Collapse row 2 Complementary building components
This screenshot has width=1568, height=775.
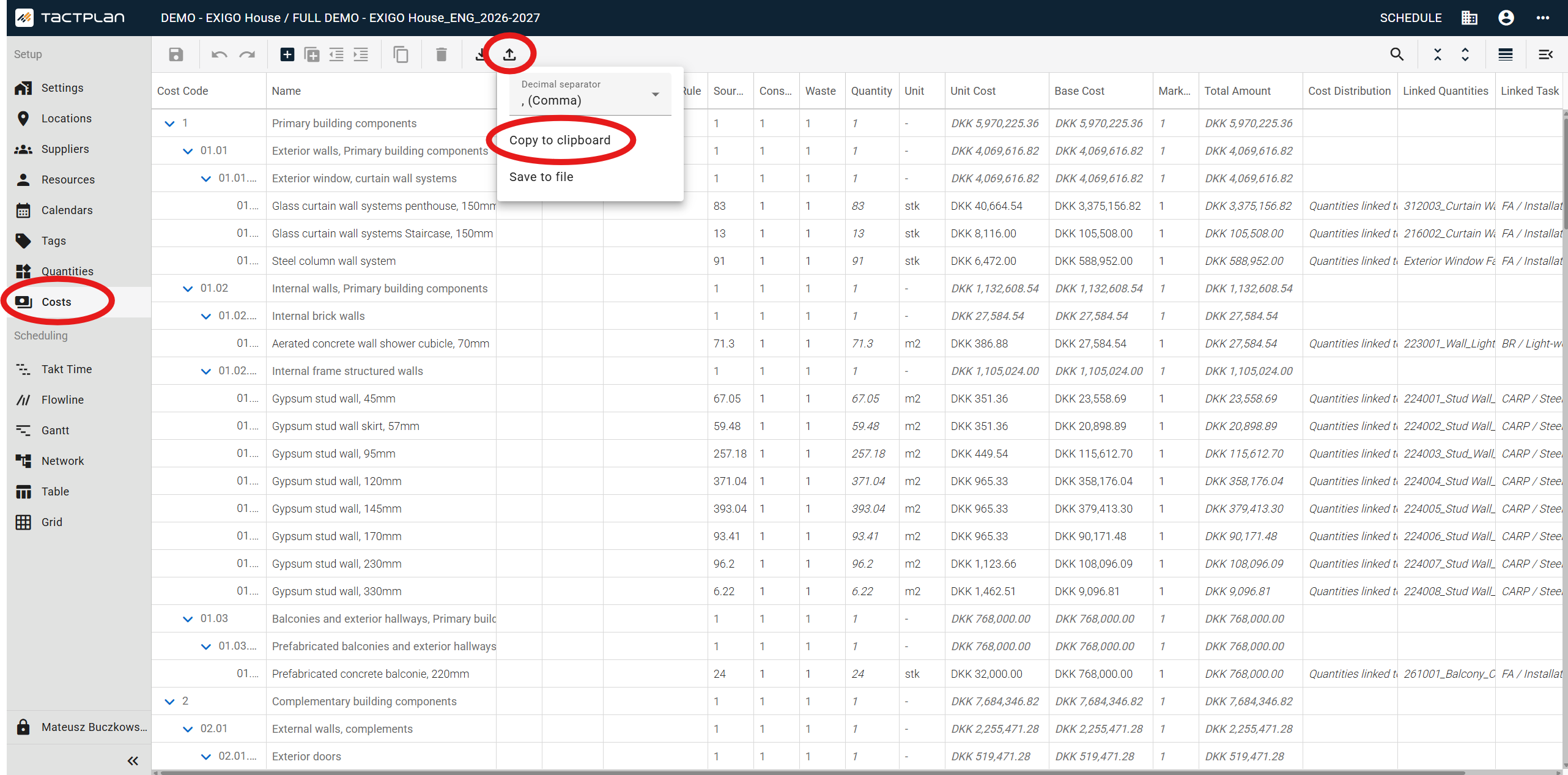(x=169, y=702)
